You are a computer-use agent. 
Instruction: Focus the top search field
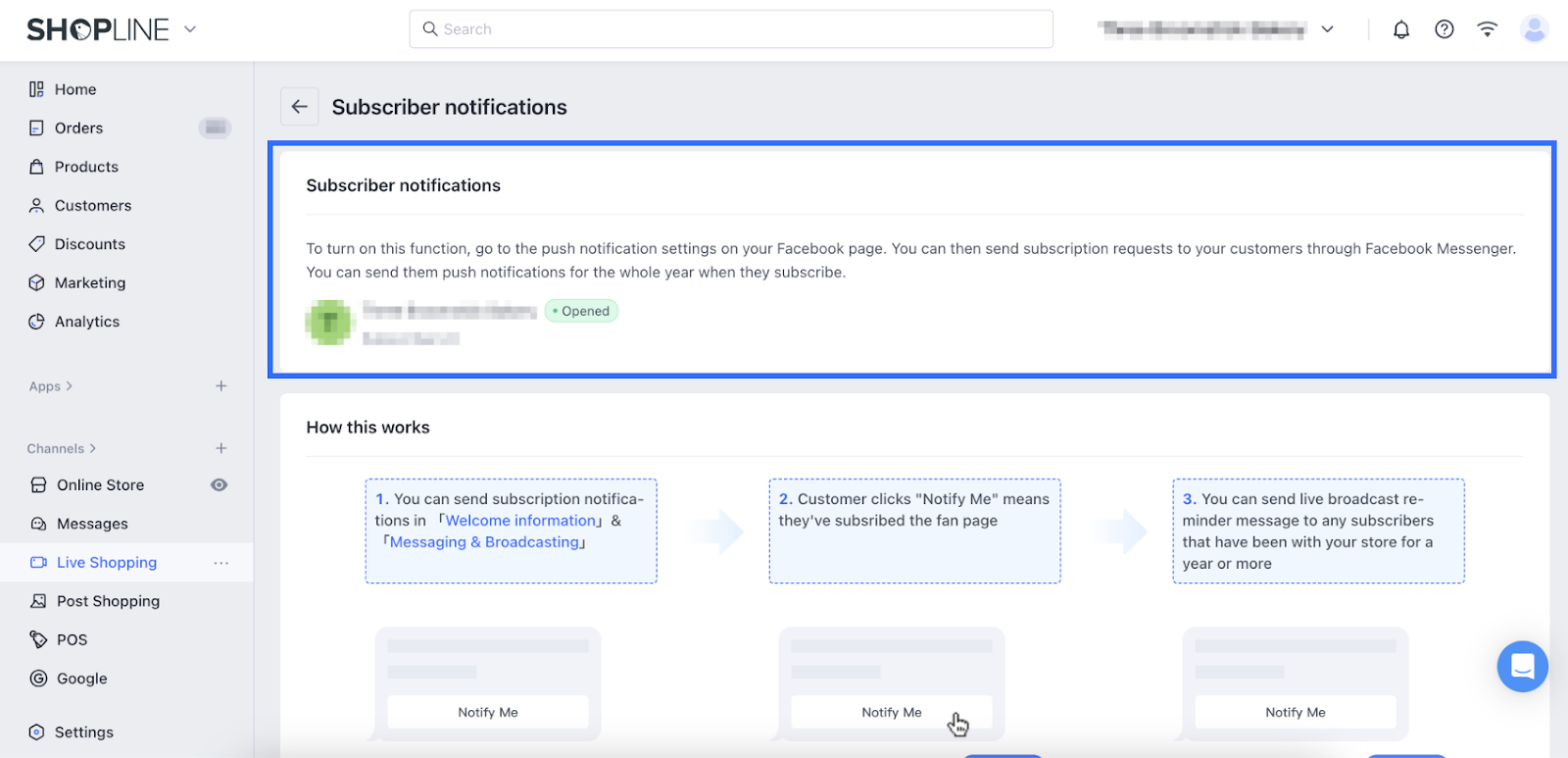pos(731,29)
